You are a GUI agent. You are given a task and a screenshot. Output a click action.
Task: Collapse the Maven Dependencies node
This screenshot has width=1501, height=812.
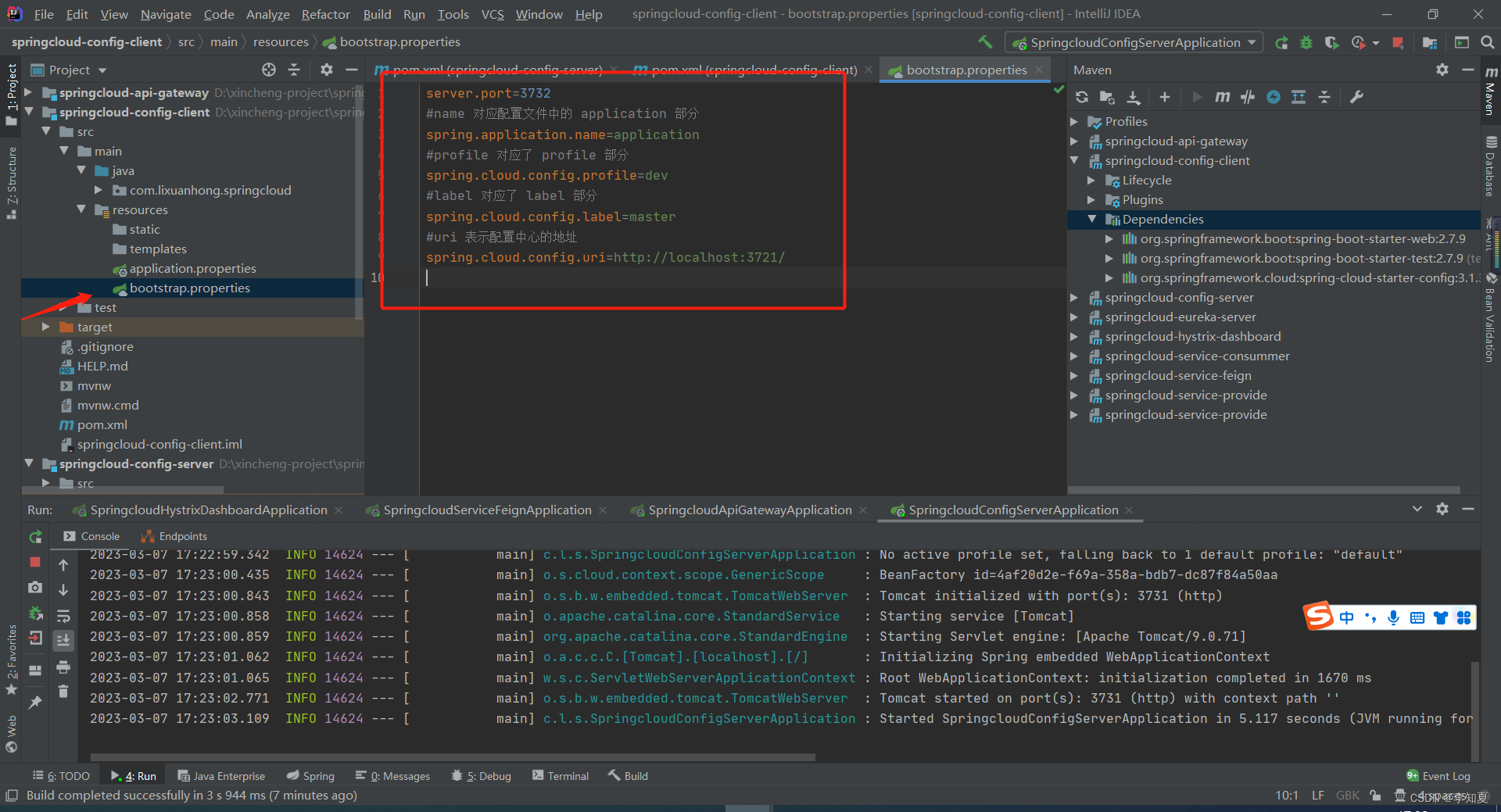[x=1091, y=219]
